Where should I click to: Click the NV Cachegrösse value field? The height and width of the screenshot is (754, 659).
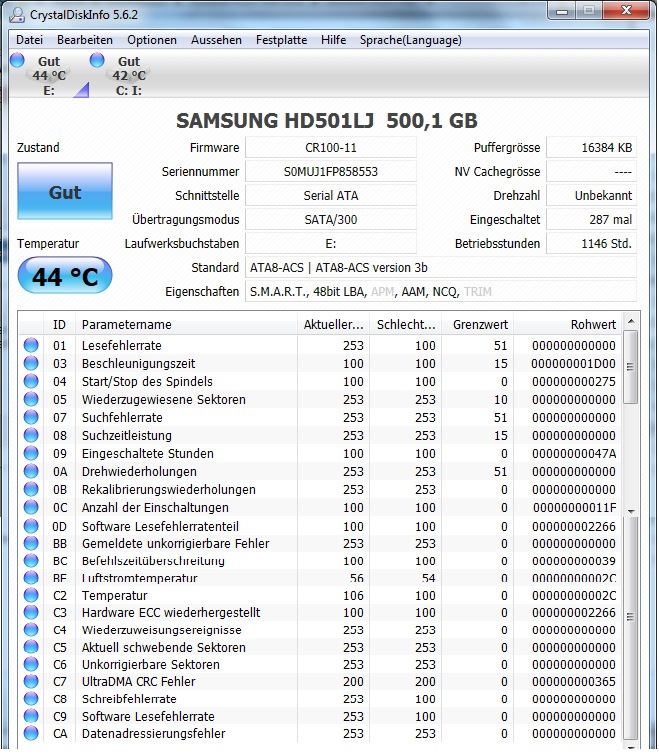point(592,172)
